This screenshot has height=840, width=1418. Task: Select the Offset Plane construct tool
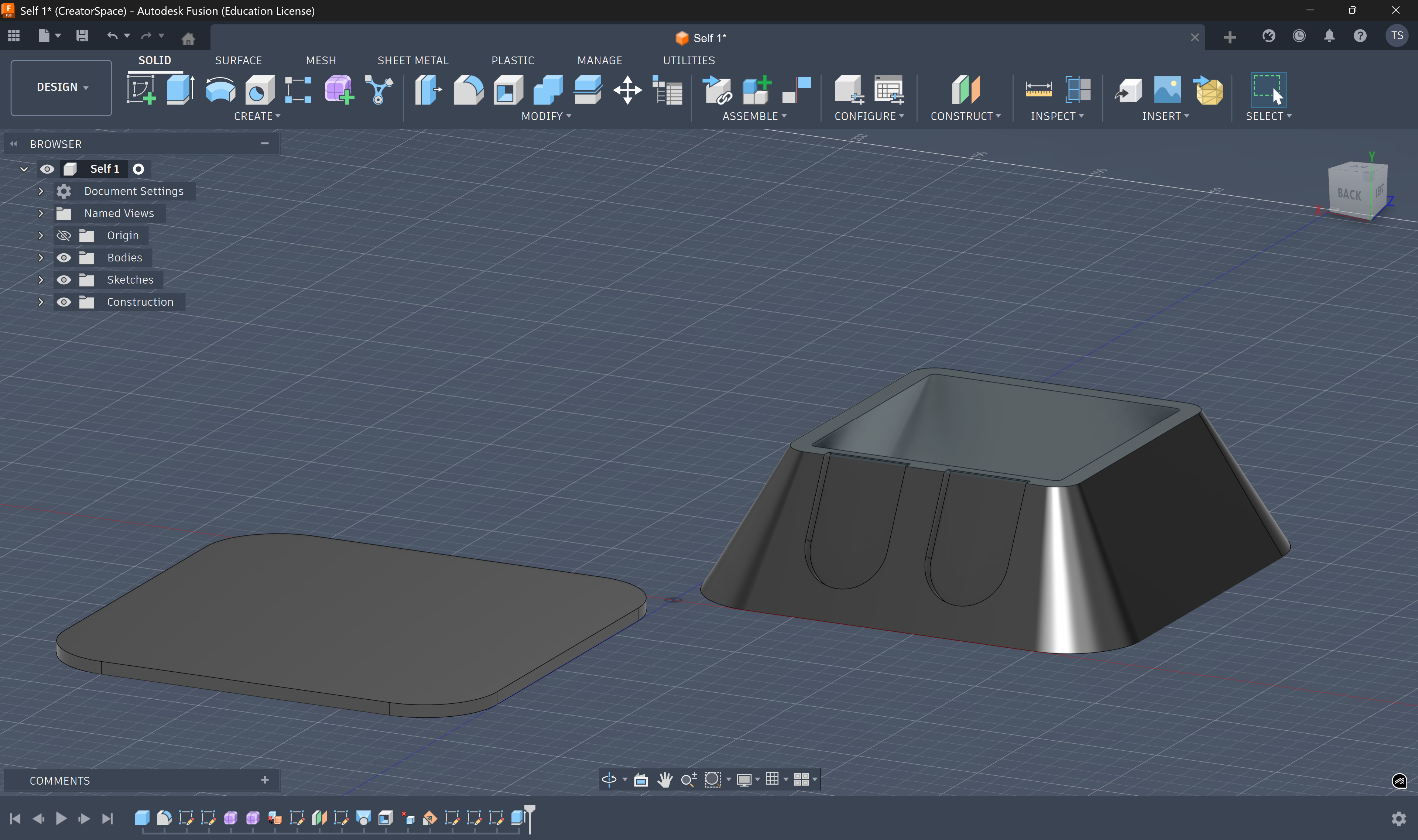965,89
